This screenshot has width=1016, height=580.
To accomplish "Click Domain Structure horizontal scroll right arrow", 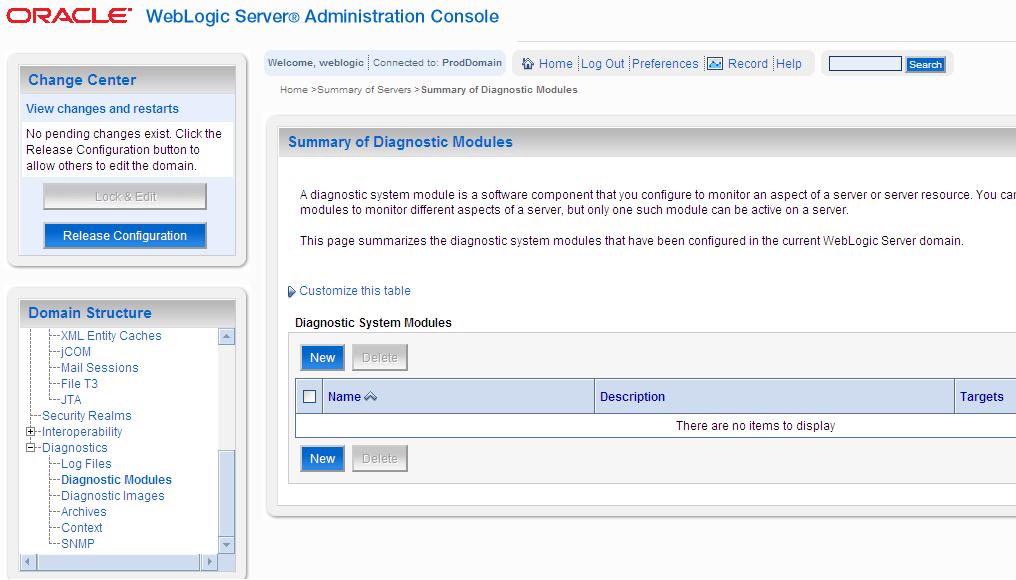I will coord(209,562).
